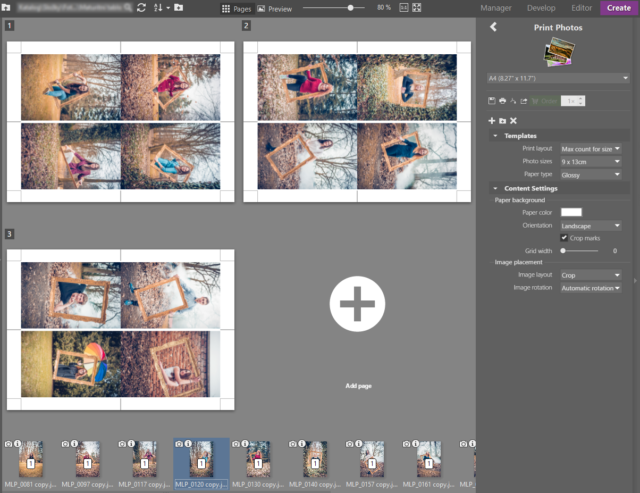Click the camera icon above MLP_0120

click(179, 444)
